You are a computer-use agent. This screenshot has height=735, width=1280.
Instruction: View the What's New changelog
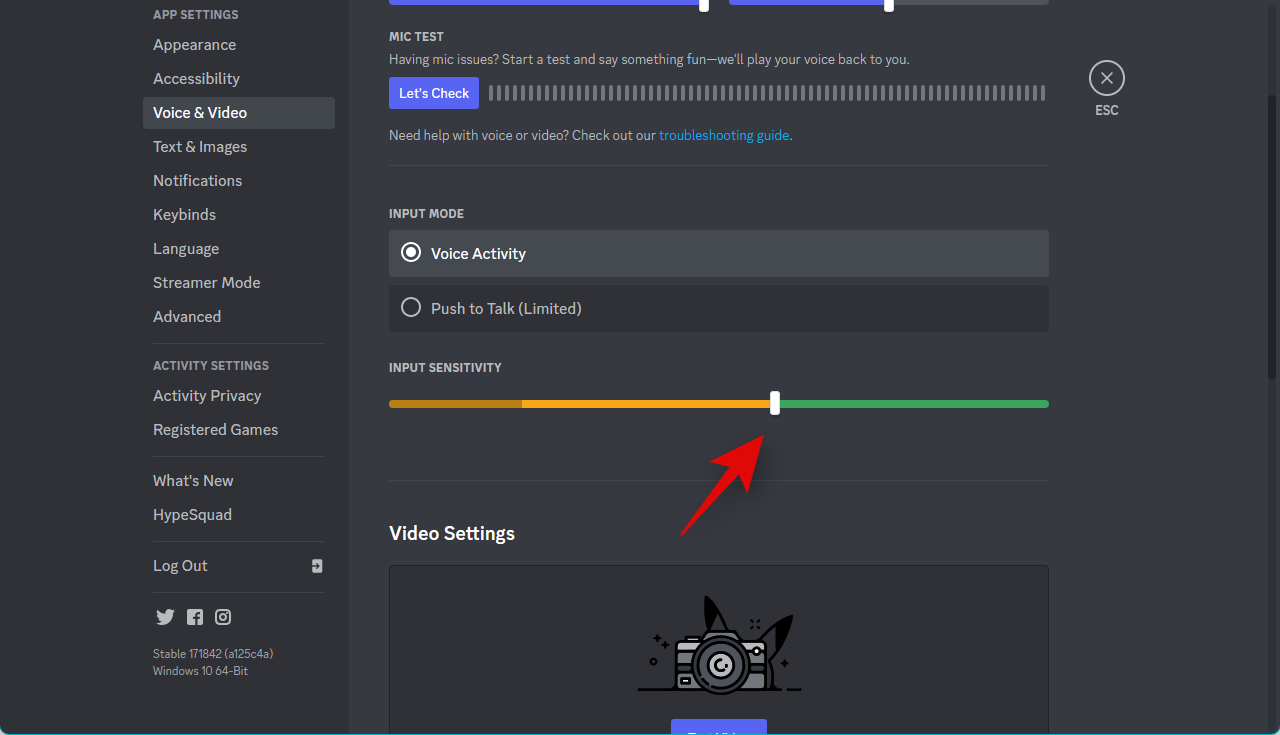(x=193, y=481)
